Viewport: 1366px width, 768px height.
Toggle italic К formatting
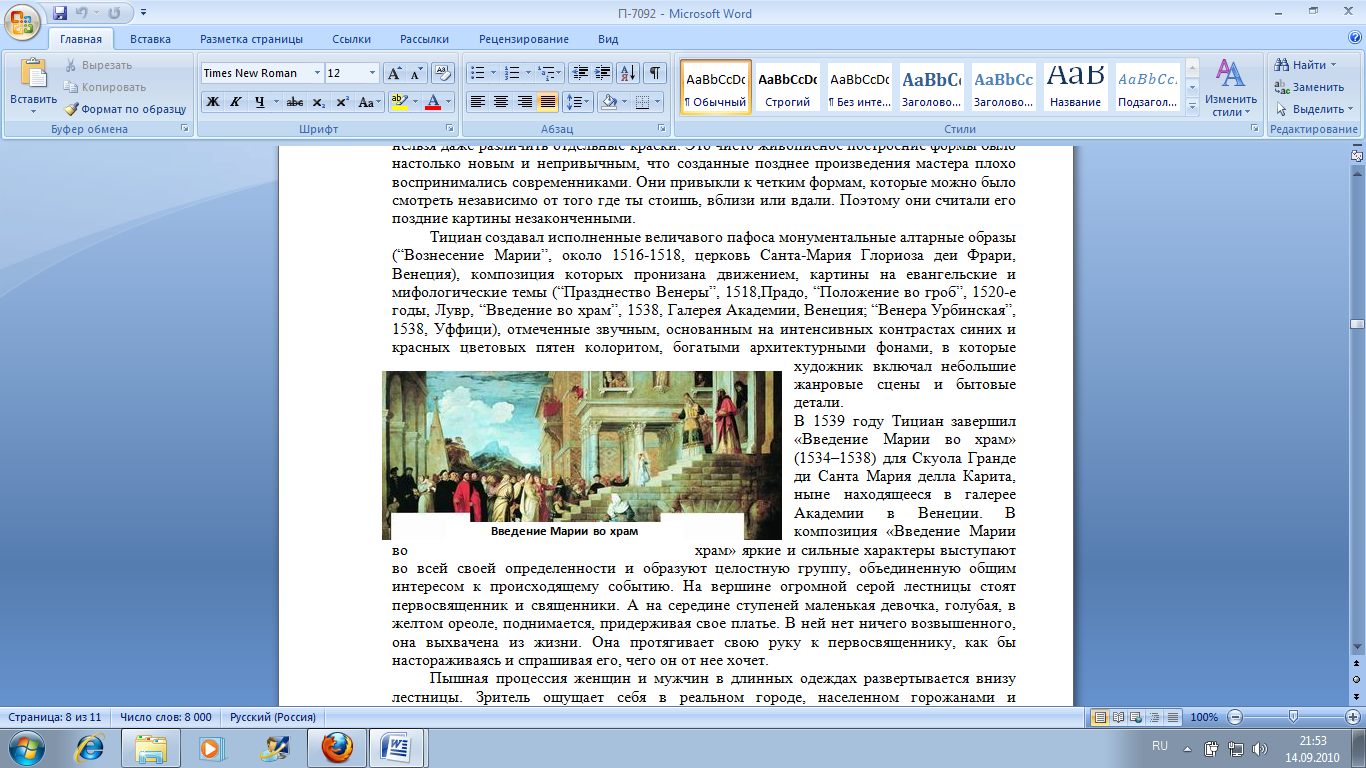click(x=235, y=102)
